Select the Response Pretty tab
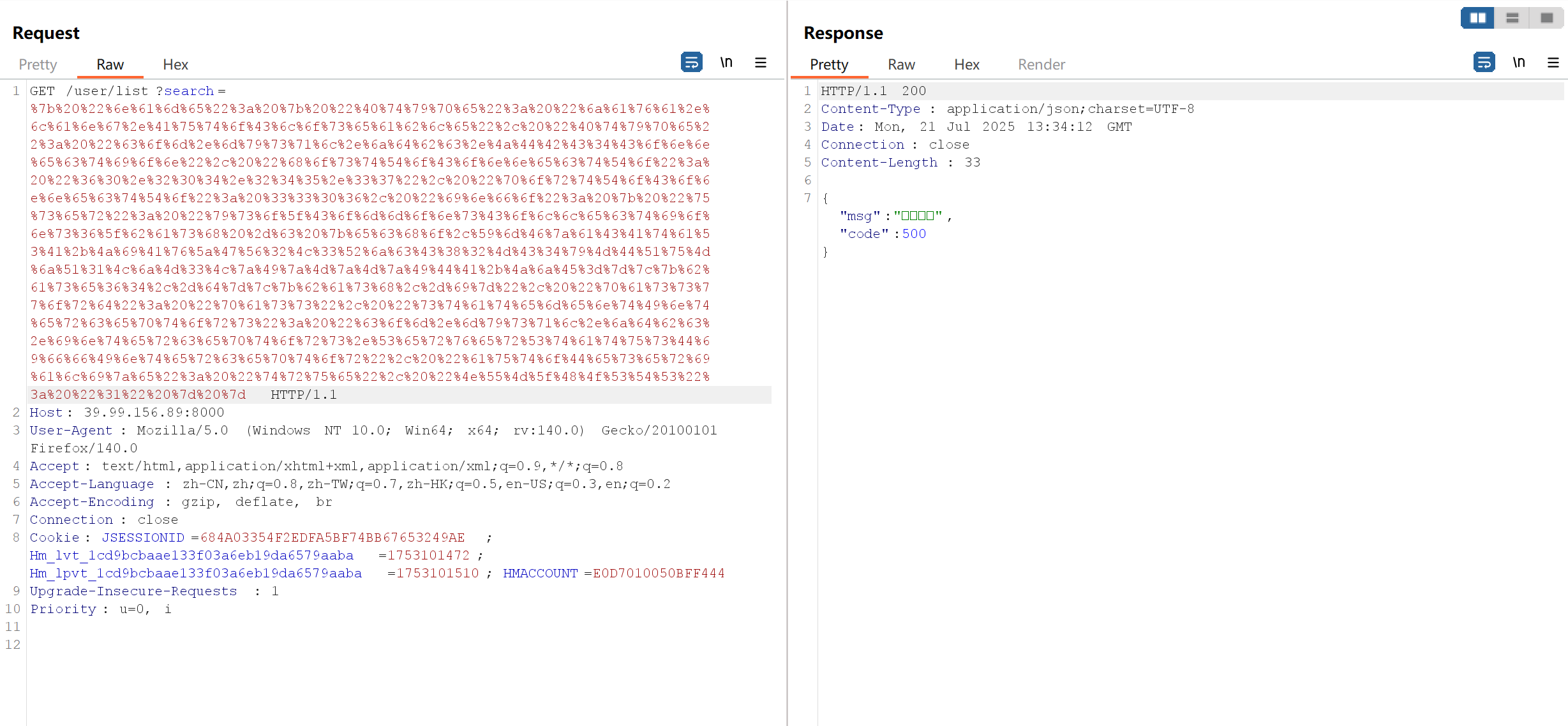Screen dimensions: 1568x726 tap(828, 64)
